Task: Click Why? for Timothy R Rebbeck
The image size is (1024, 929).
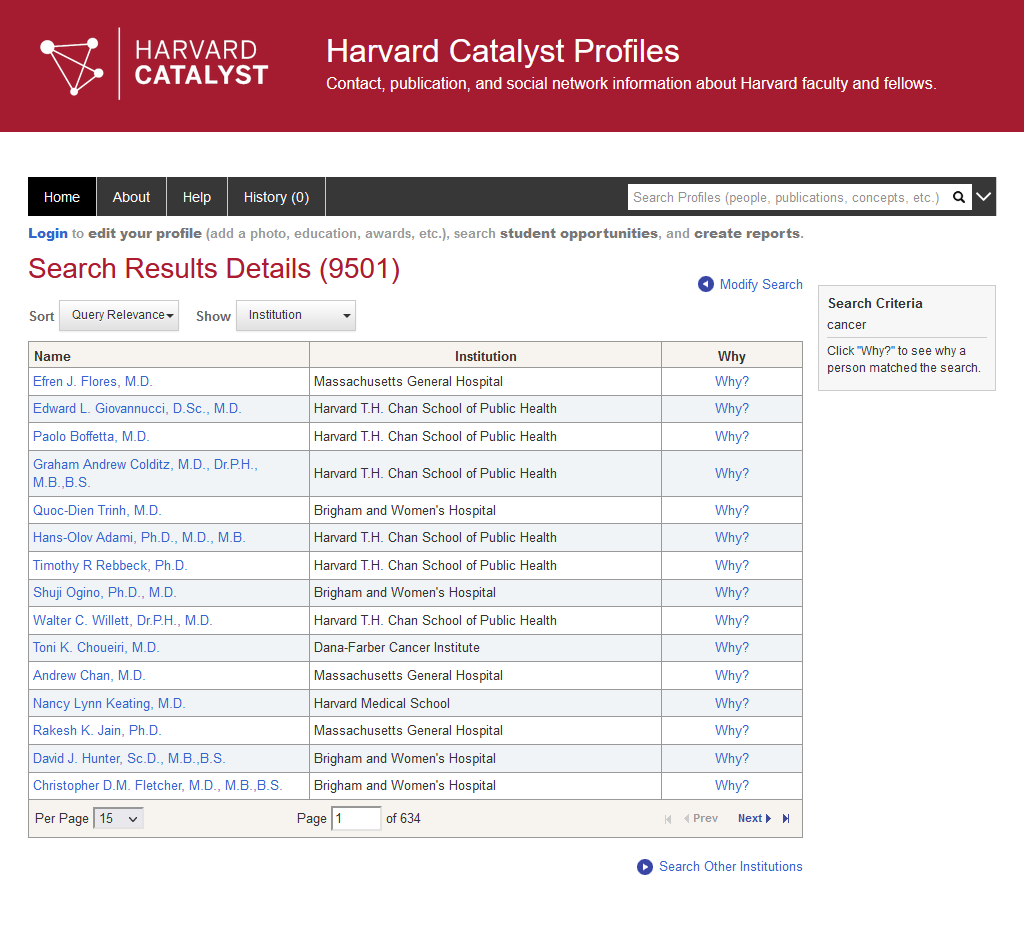Action: pyautogui.click(x=732, y=566)
